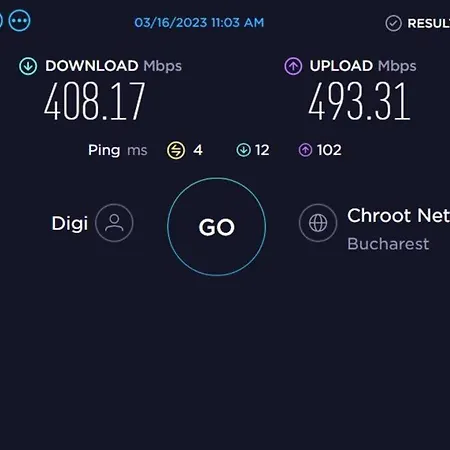The width and height of the screenshot is (450, 450).
Task: Click the download latency ping icon
Action: pos(243,150)
